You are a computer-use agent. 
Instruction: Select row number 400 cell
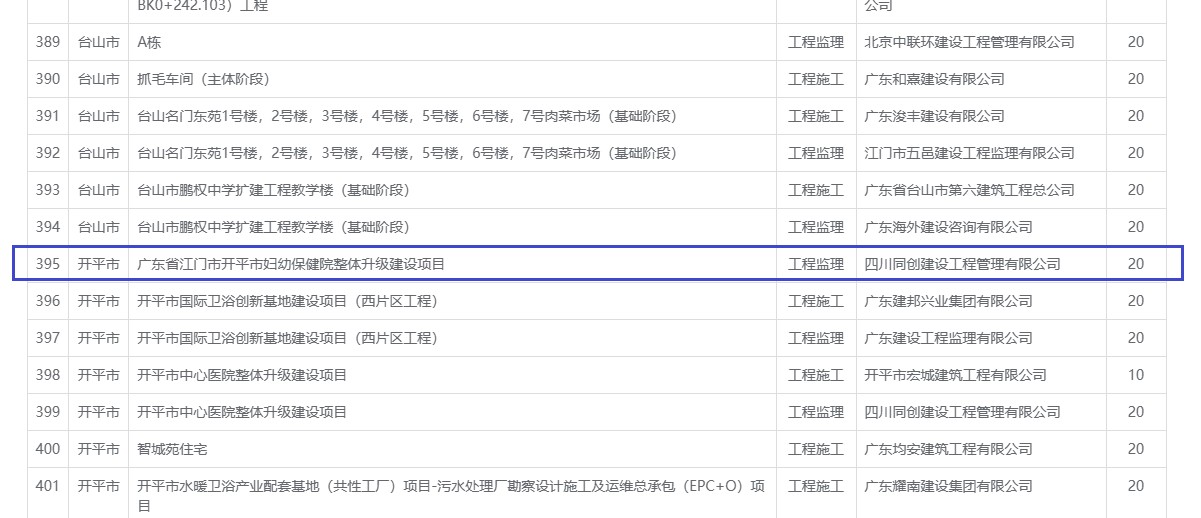[48, 449]
